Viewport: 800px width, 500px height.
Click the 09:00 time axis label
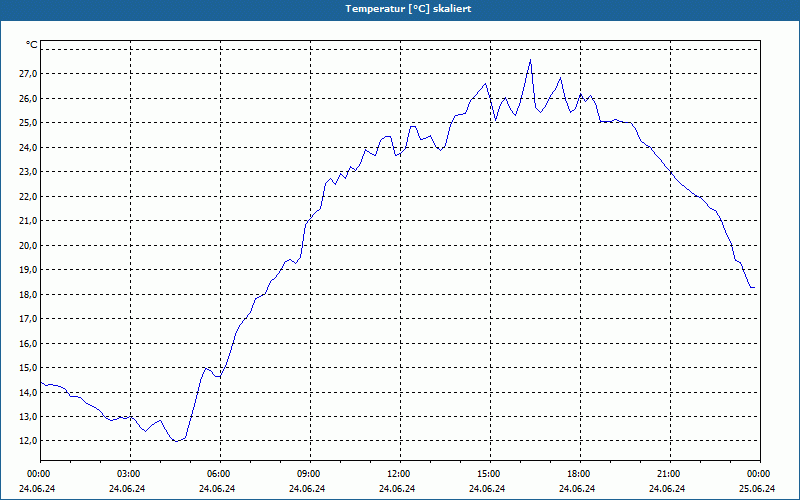tap(307, 474)
